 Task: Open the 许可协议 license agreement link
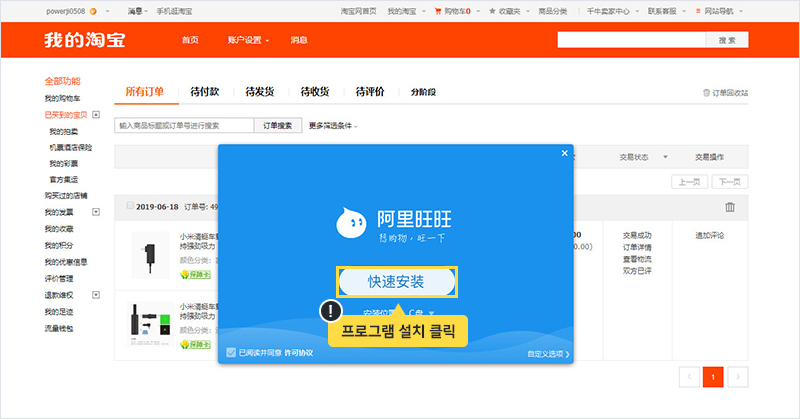point(299,353)
